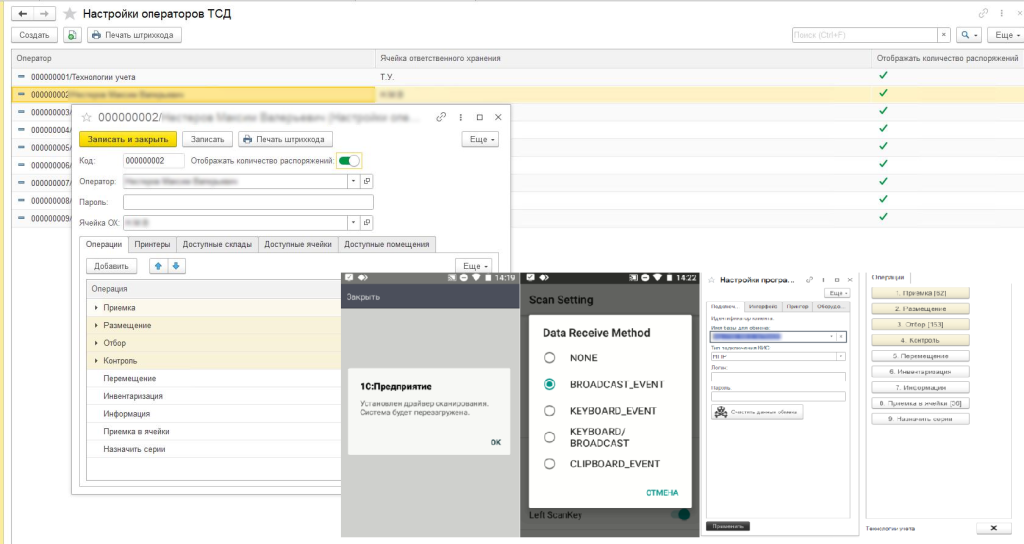
Task: Click the magnifier search icon button
Action: tap(965, 35)
